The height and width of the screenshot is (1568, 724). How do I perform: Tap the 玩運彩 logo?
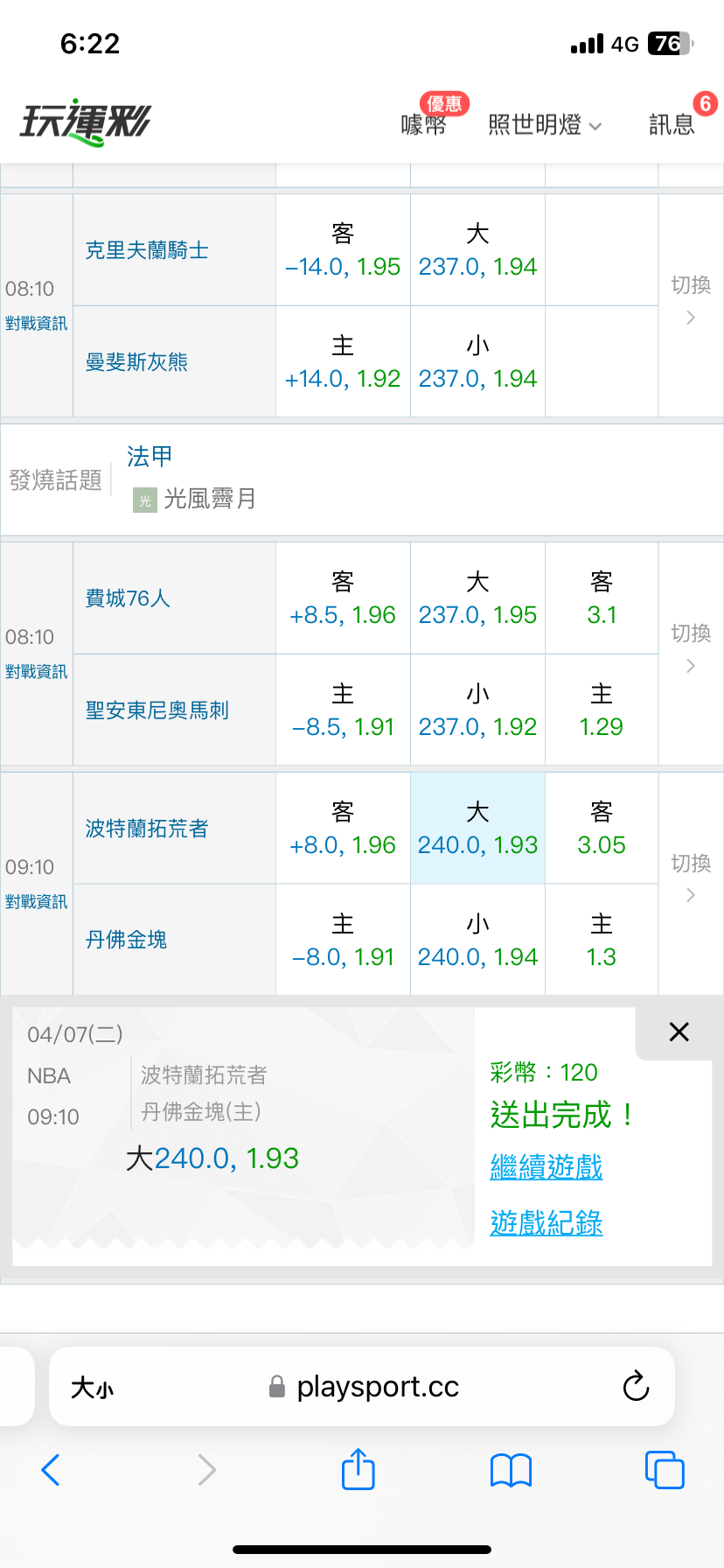[x=86, y=122]
